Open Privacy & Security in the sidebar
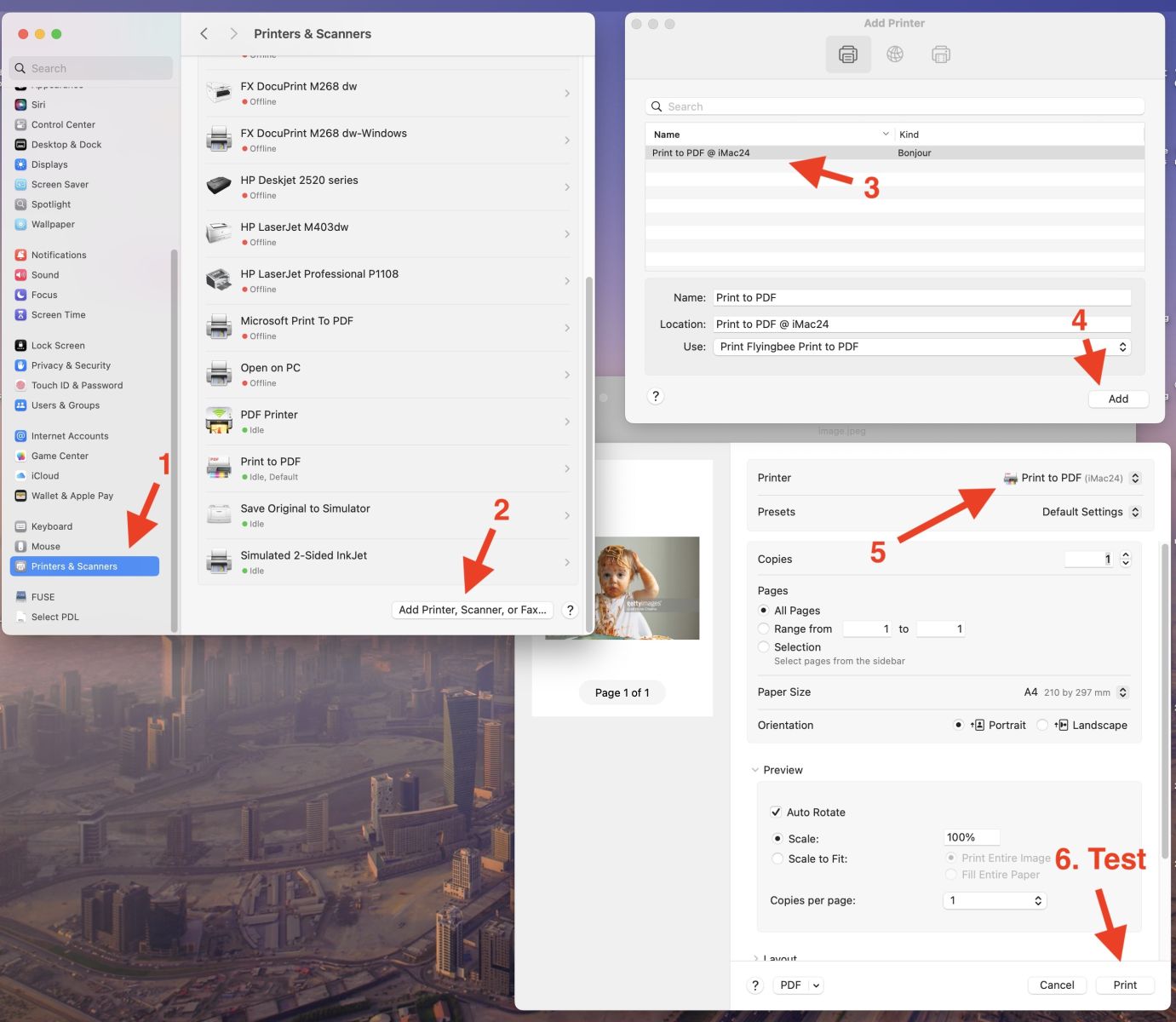The width and height of the screenshot is (1176, 1022). click(x=71, y=365)
